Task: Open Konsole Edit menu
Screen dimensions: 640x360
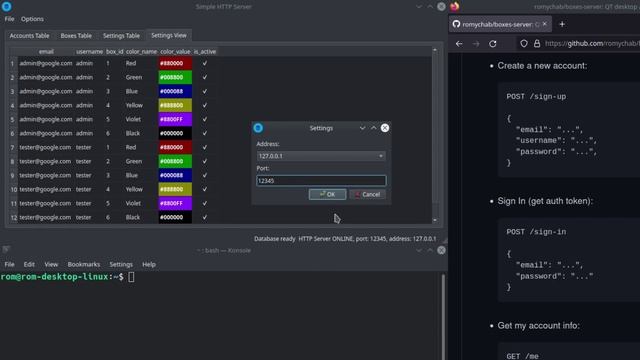Action: [x=29, y=264]
